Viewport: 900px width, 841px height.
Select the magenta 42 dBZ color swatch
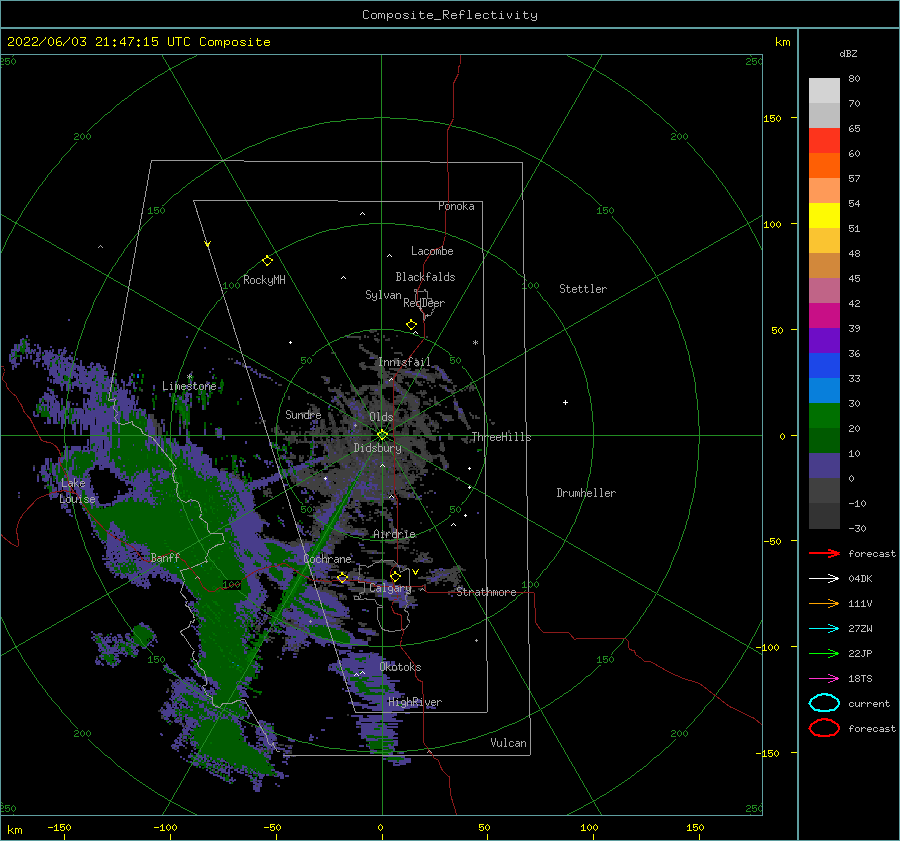[x=824, y=315]
